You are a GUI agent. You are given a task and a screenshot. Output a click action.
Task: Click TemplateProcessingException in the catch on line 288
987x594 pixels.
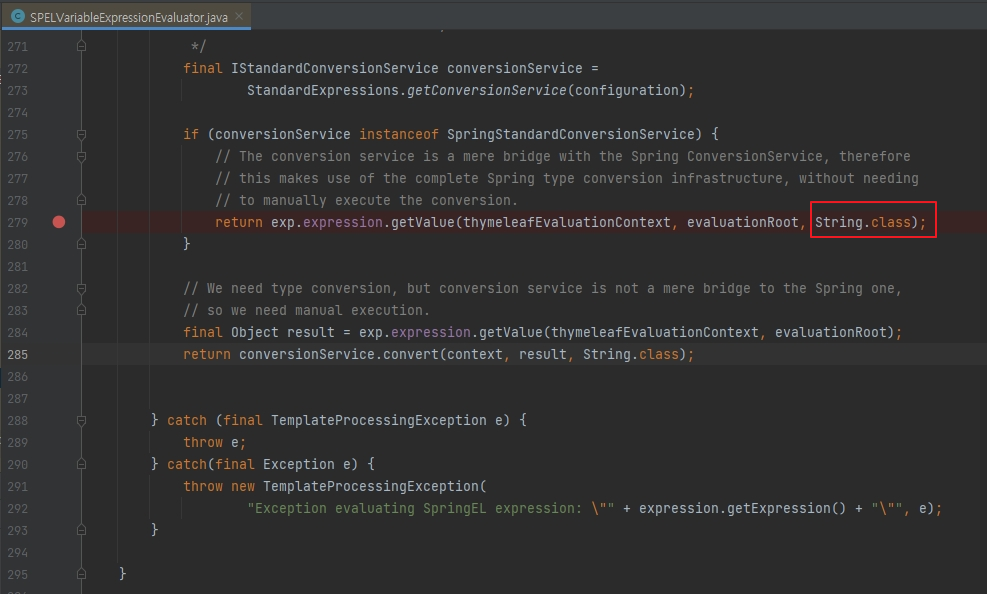379,420
